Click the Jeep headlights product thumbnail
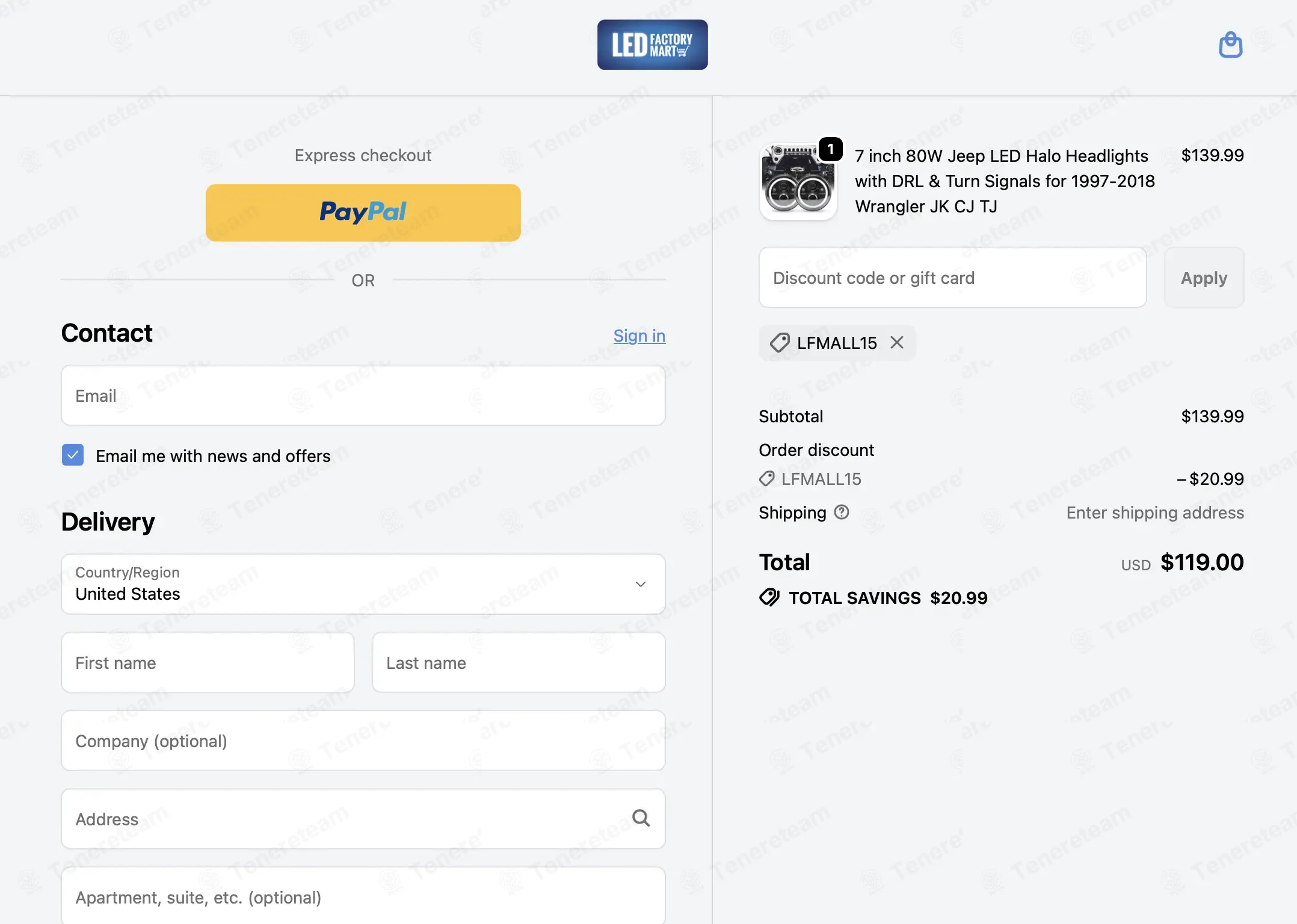This screenshot has height=924, width=1297. 798,182
